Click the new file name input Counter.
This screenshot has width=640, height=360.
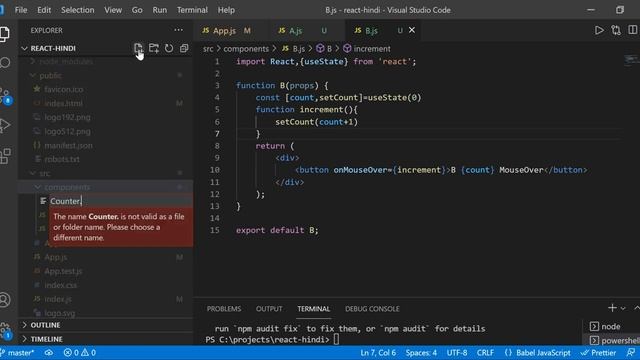[121, 201]
